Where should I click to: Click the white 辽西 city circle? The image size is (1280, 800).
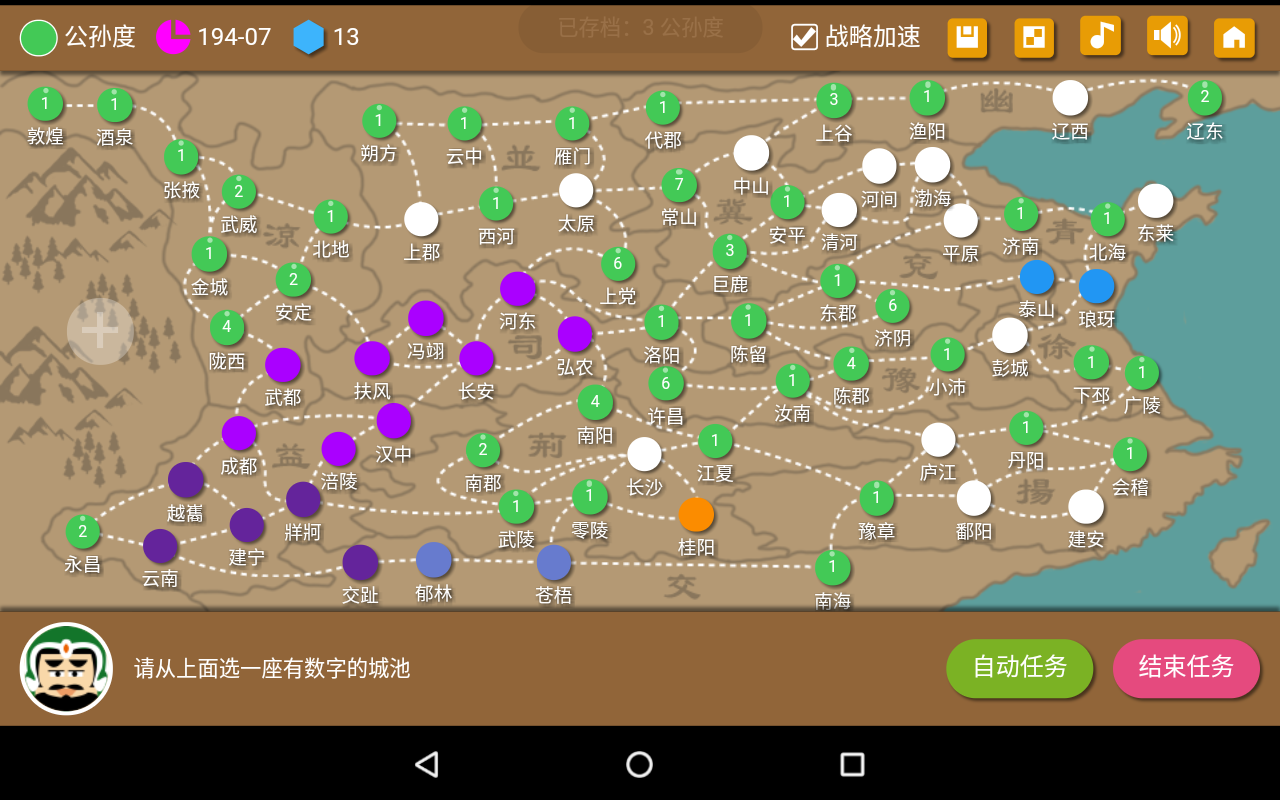click(x=1070, y=98)
